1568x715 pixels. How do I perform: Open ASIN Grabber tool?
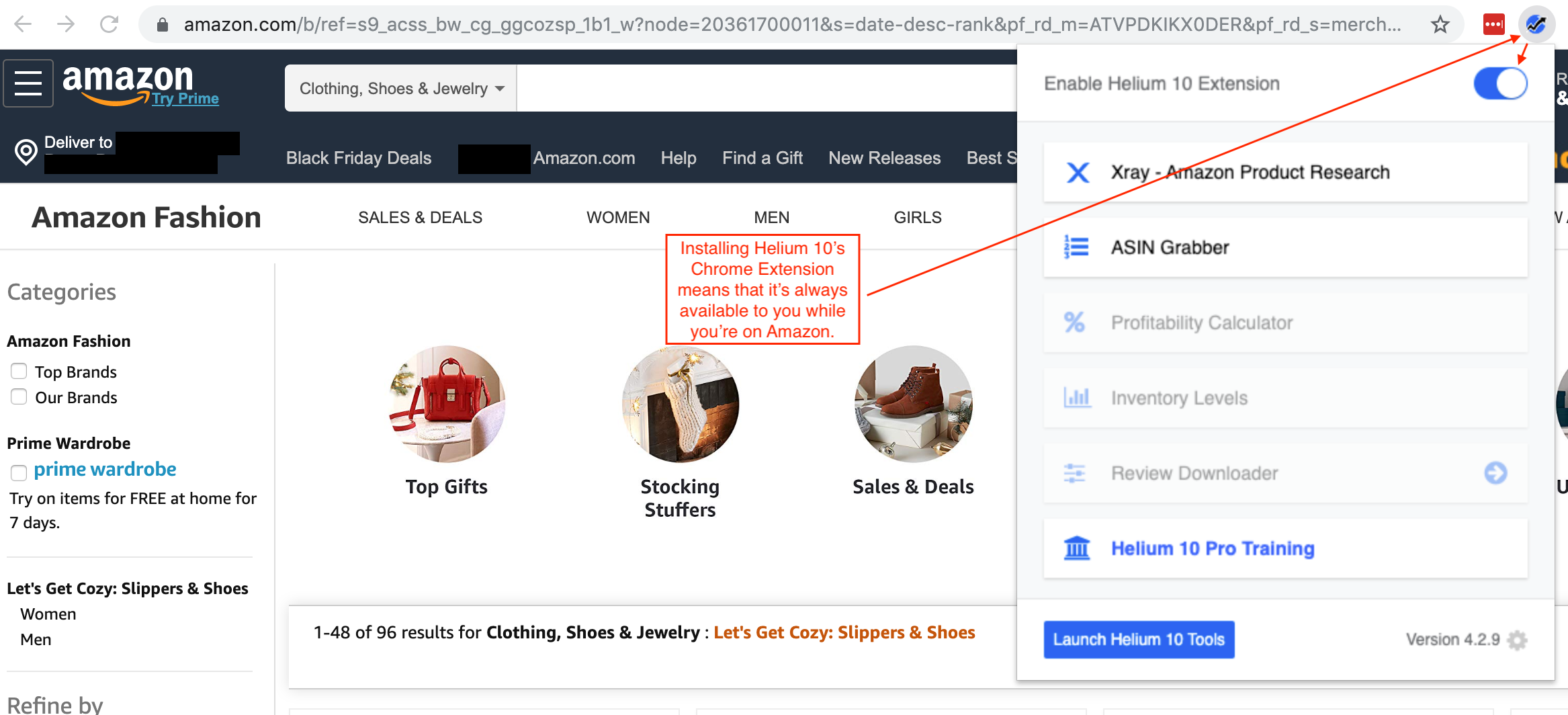1285,247
